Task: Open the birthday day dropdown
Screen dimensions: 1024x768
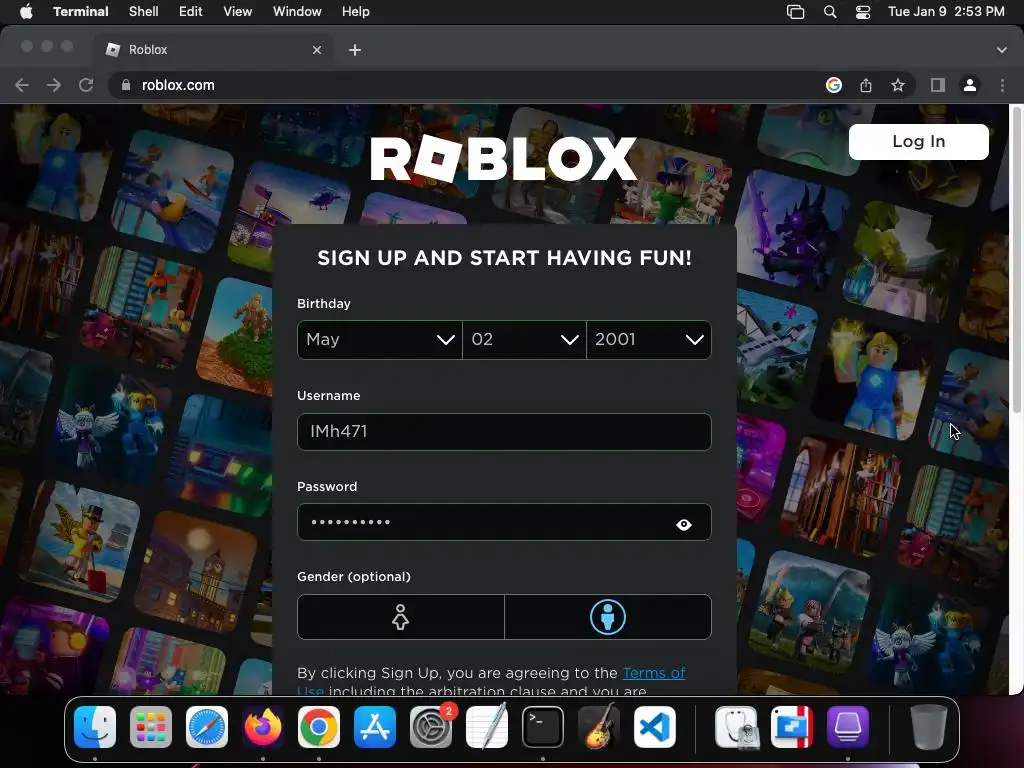Action: tap(524, 340)
